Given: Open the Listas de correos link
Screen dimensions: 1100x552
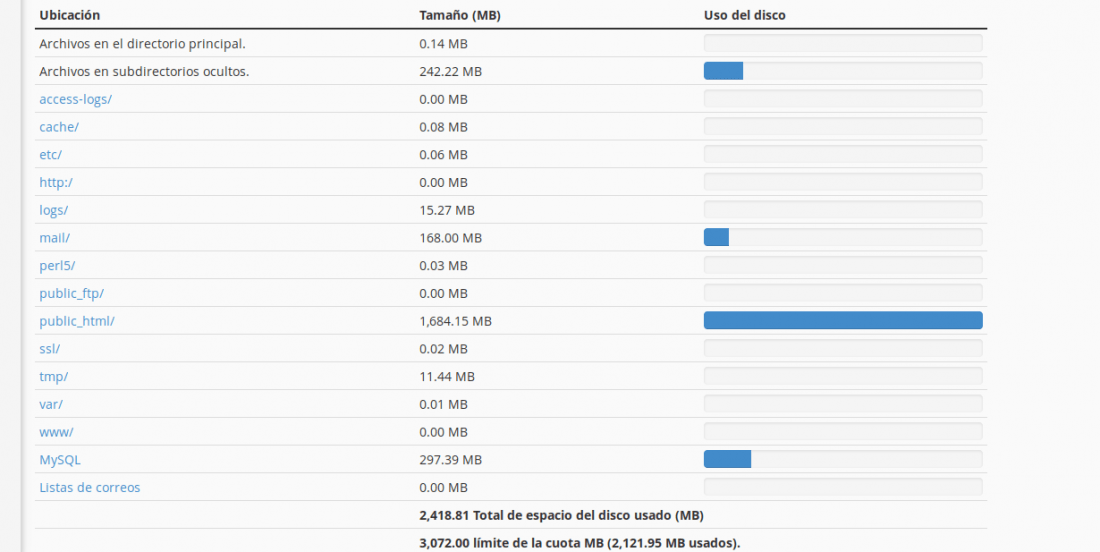Looking at the screenshot, I should coord(90,487).
